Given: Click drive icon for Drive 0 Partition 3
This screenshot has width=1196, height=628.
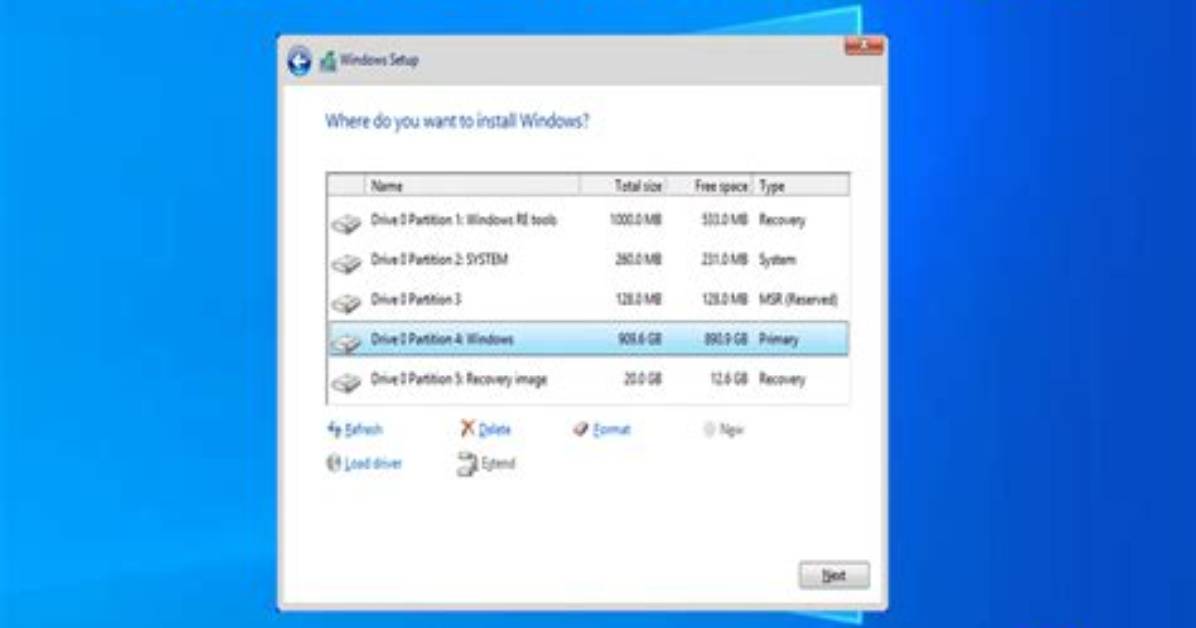Looking at the screenshot, I should pyautogui.click(x=346, y=303).
